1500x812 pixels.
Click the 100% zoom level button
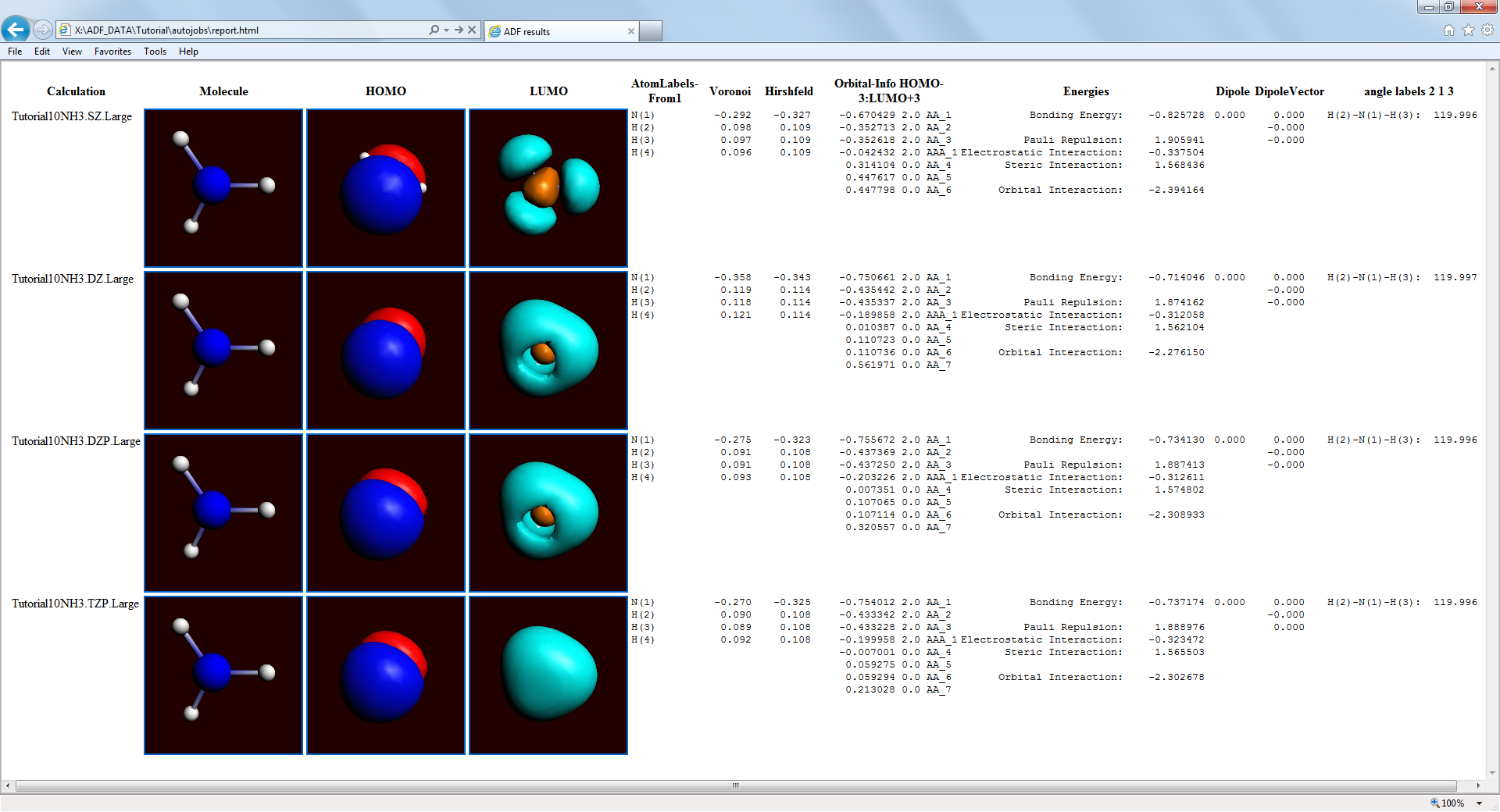pyautogui.click(x=1448, y=803)
